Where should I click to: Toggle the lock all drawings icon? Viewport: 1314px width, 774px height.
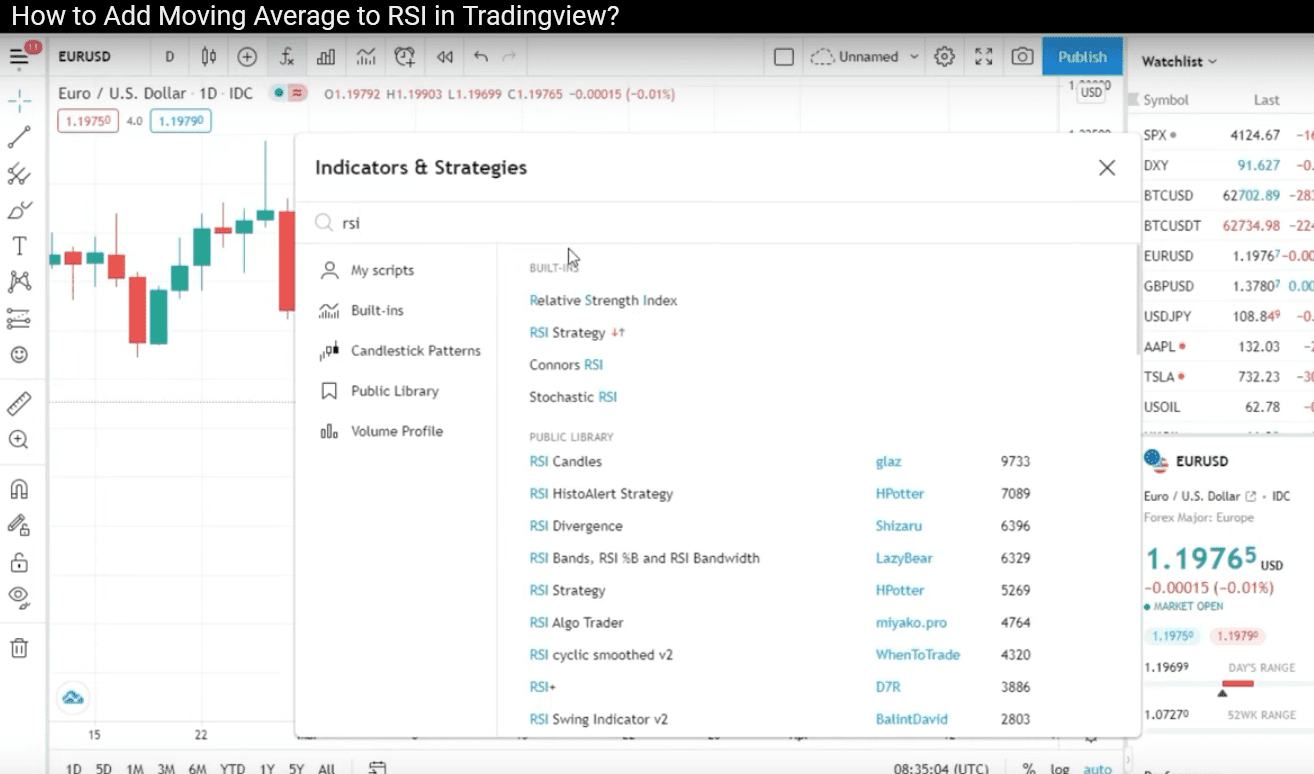coord(19,562)
